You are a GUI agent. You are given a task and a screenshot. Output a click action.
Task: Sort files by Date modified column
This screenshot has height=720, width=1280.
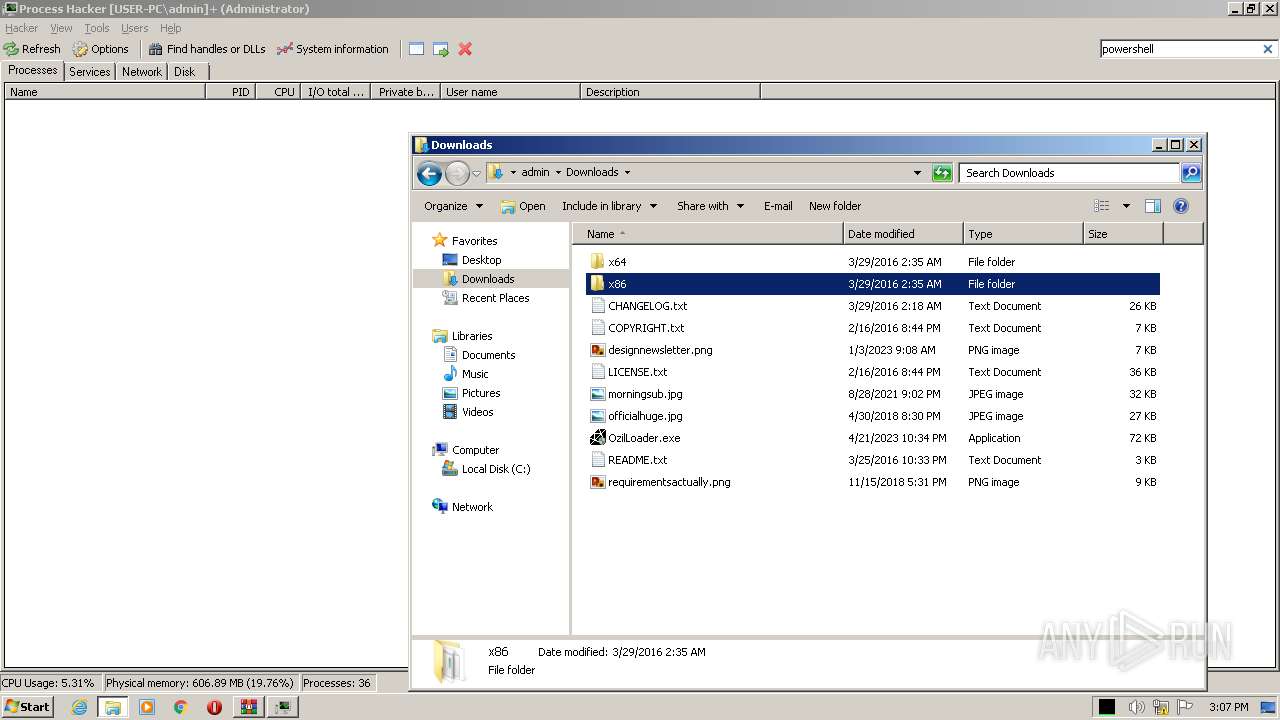(x=903, y=234)
